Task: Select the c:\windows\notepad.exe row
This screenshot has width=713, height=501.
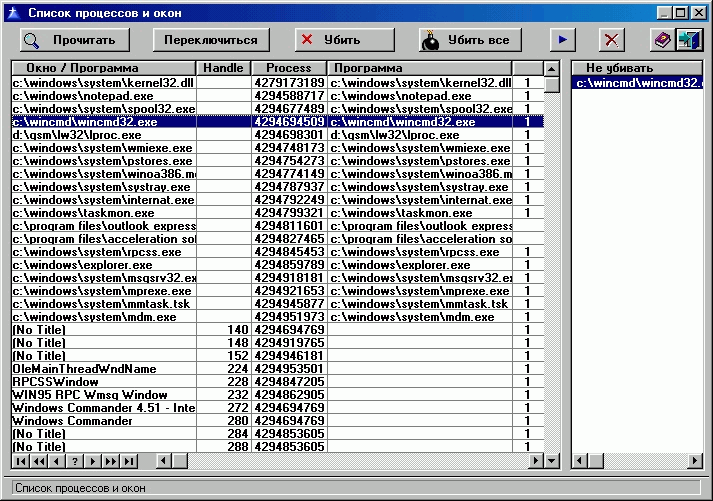Action: (x=104, y=95)
